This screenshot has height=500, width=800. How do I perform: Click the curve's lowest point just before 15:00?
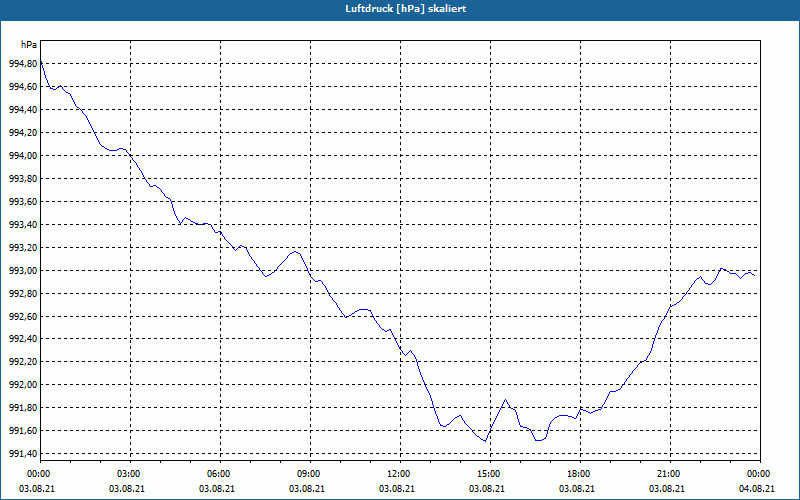(x=485, y=441)
